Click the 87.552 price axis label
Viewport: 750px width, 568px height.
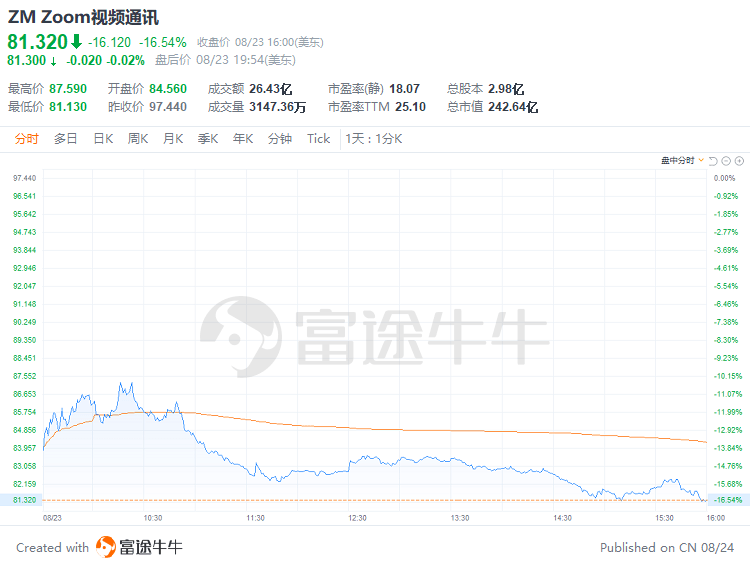pyautogui.click(x=24, y=376)
